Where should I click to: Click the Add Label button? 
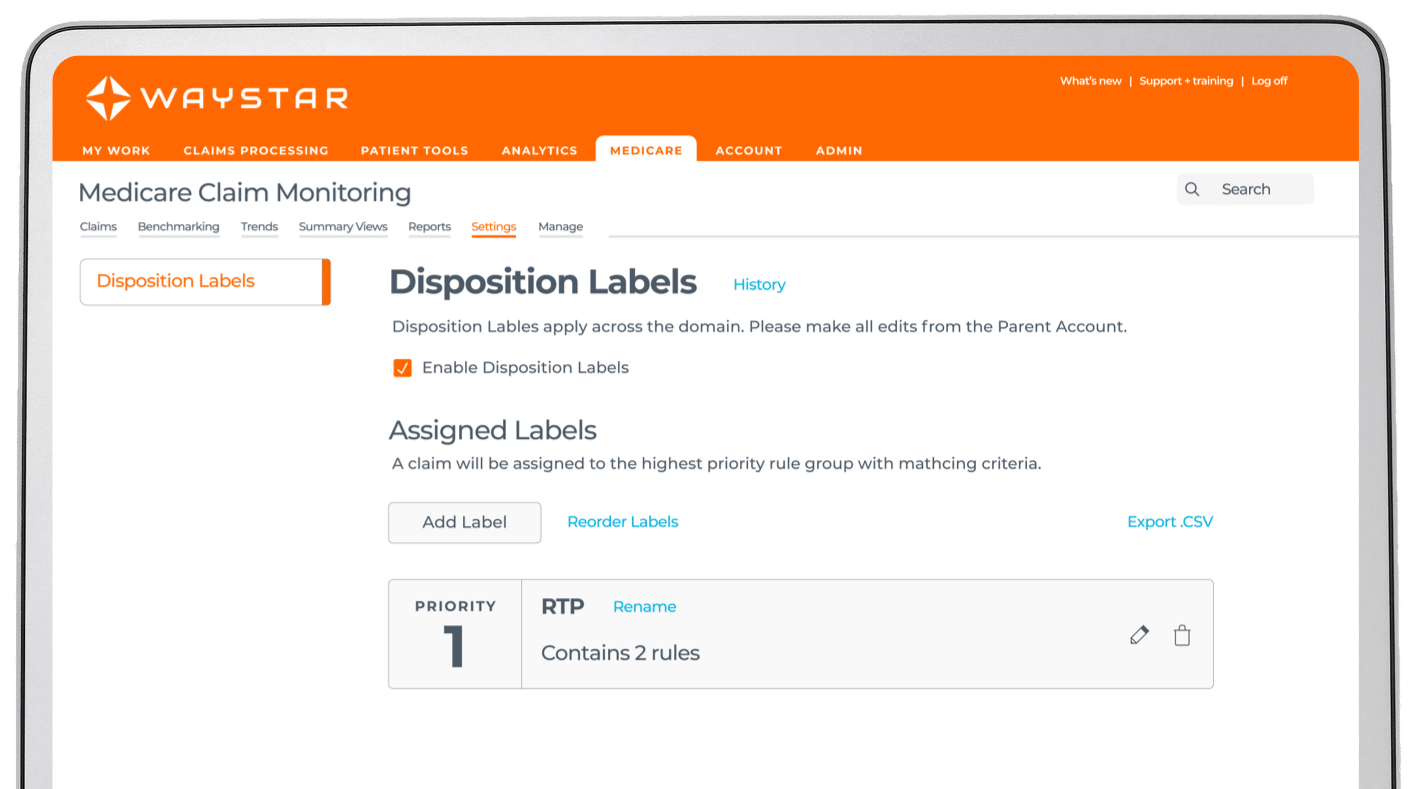point(464,522)
